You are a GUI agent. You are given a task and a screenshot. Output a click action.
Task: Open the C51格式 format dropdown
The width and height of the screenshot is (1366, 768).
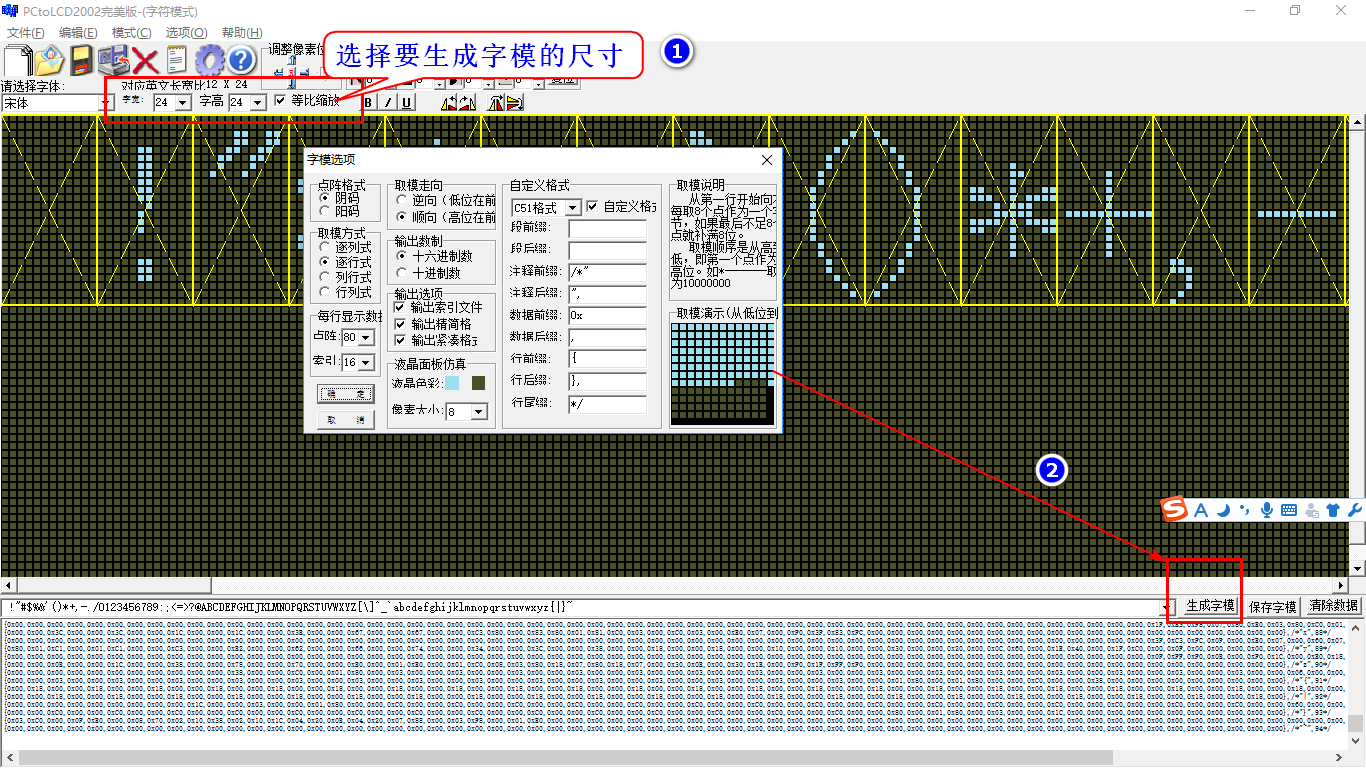point(572,208)
